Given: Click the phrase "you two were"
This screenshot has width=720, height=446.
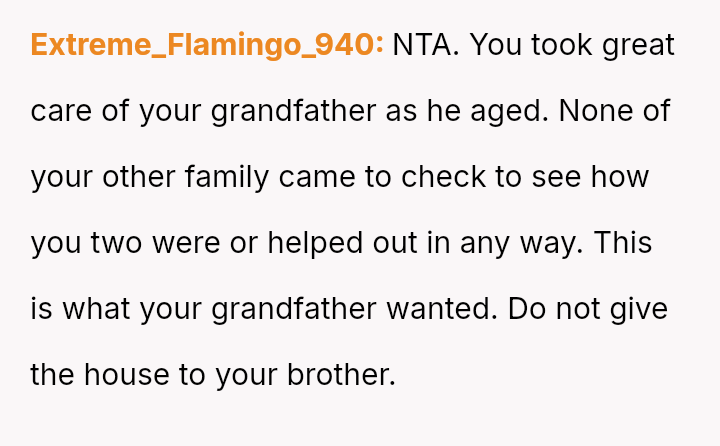Looking at the screenshot, I should [x=126, y=243].
